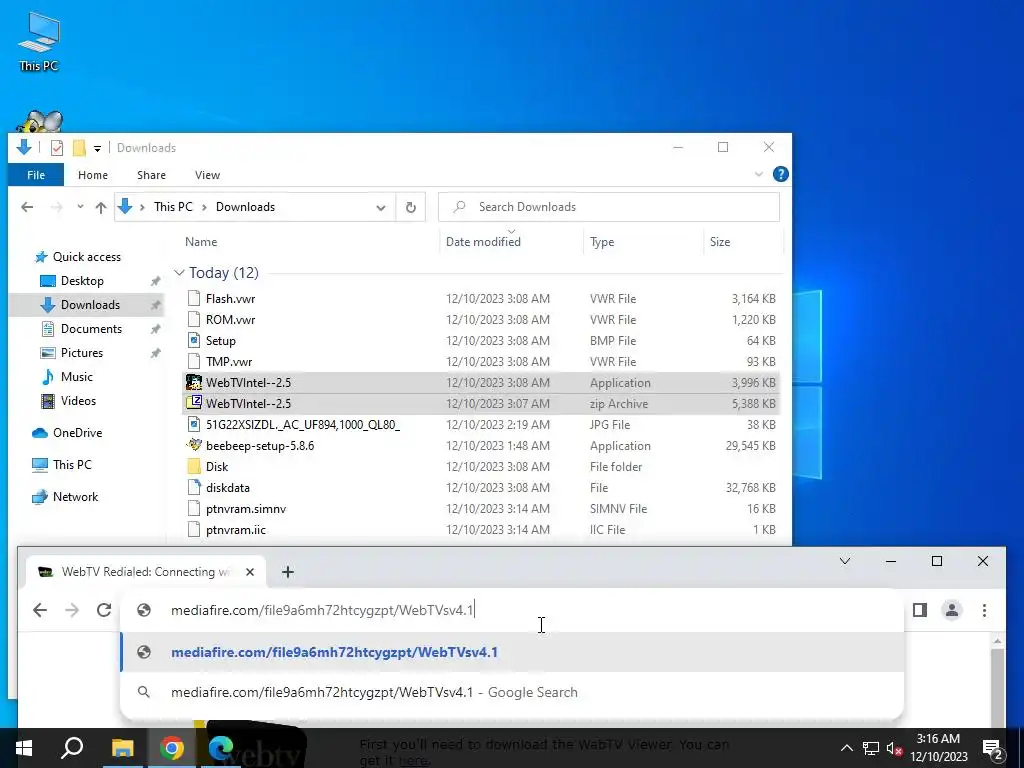Image resolution: width=1024 pixels, height=768 pixels.
Task: Select OneDrive in navigation pane
Action: click(77, 433)
